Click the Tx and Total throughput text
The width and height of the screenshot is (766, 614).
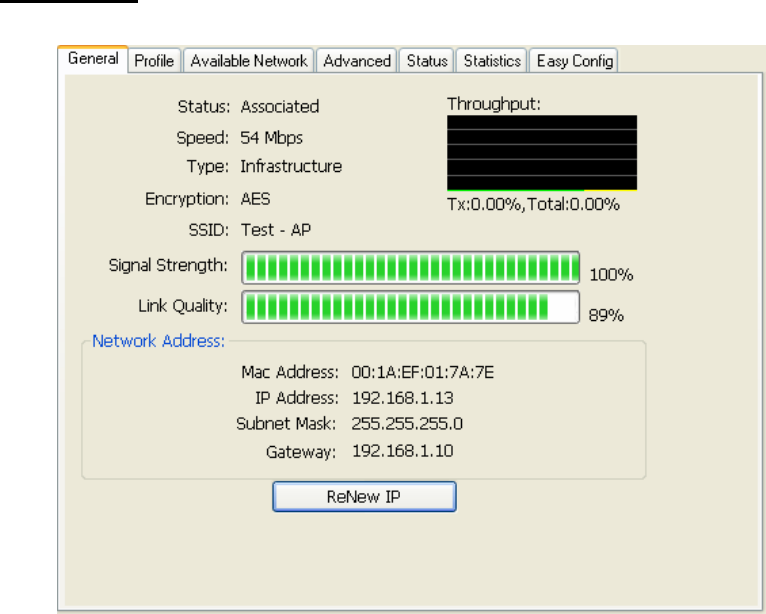(533, 204)
